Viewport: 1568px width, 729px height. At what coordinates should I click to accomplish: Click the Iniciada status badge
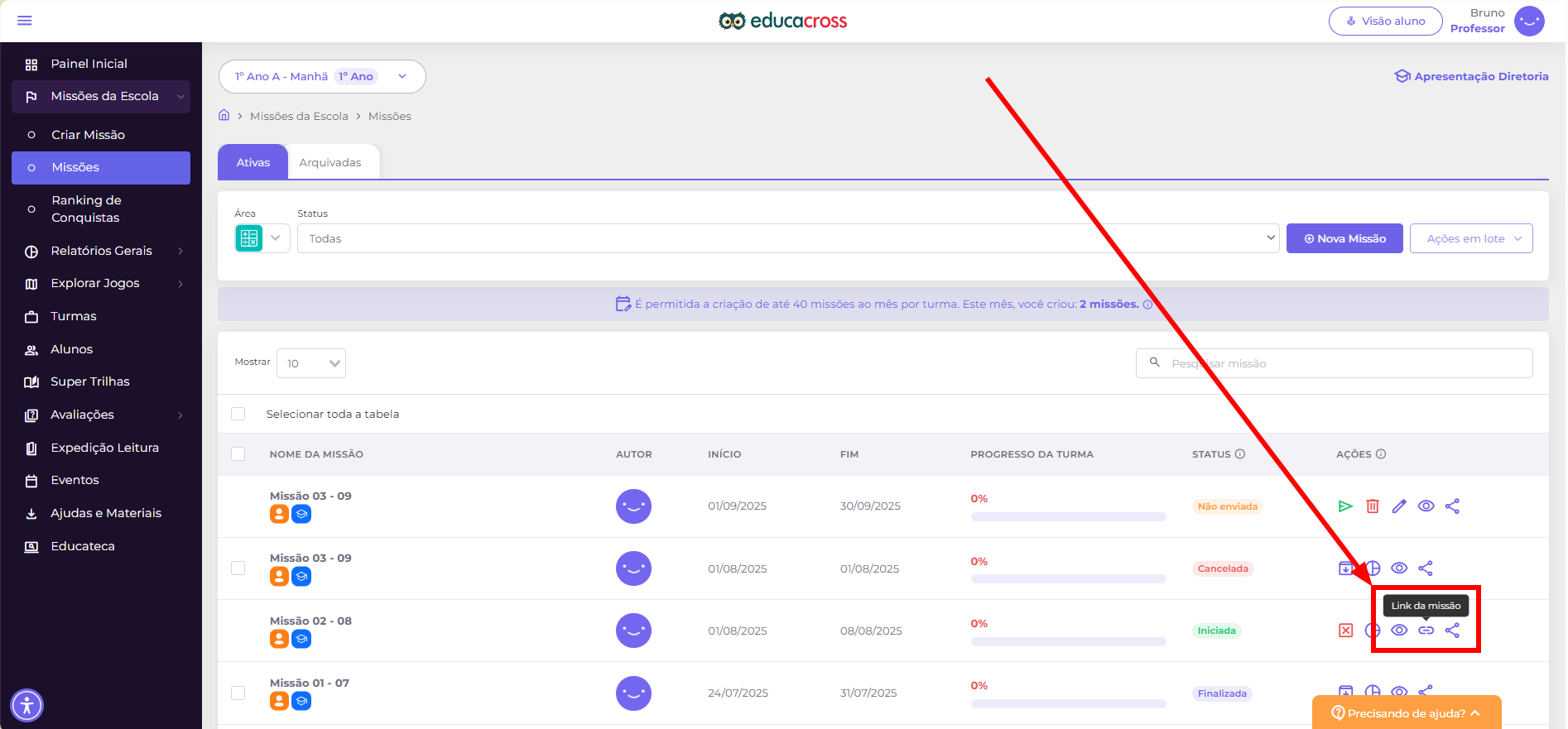pos(1216,631)
